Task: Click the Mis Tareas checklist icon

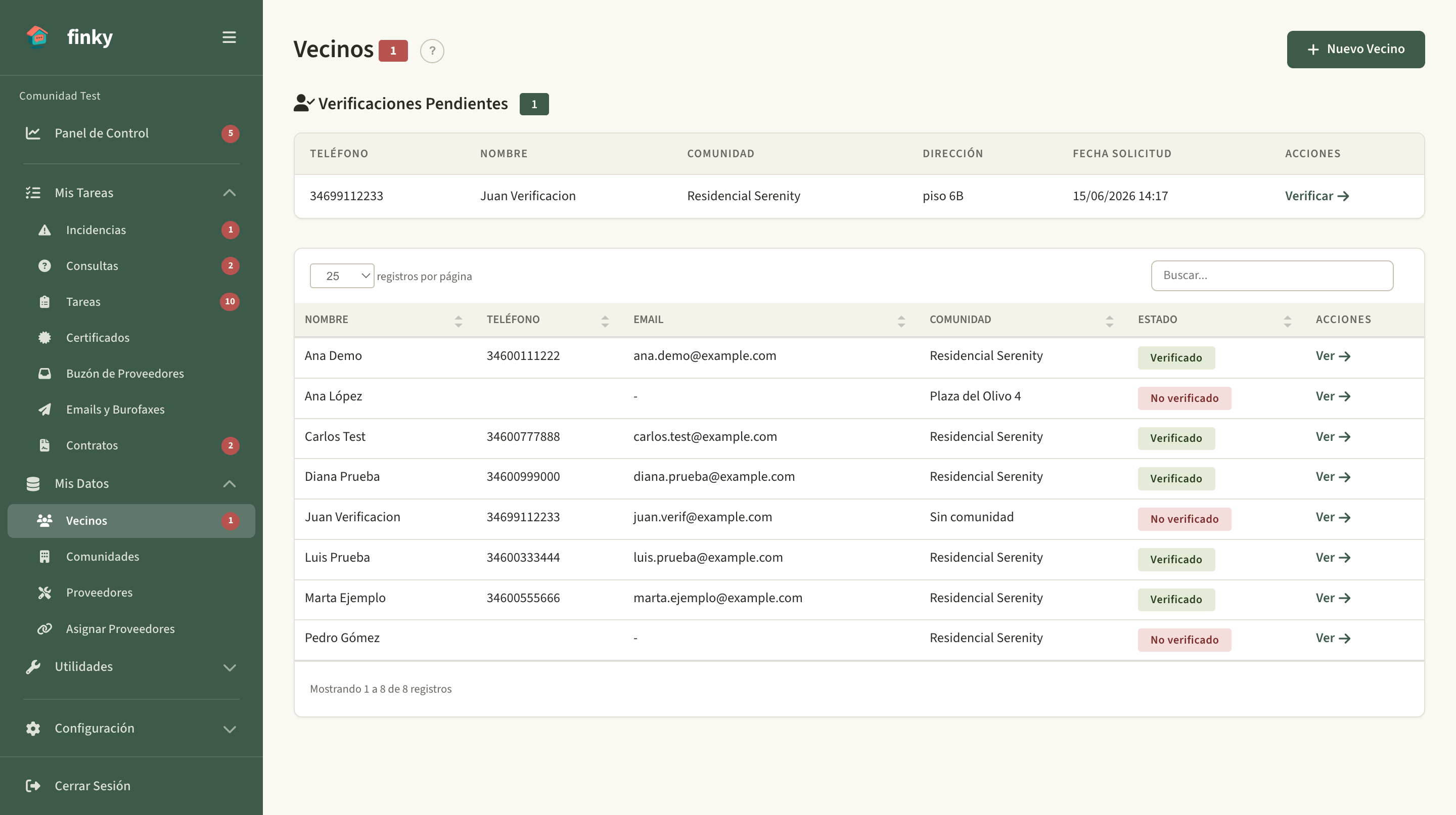Action: click(33, 193)
